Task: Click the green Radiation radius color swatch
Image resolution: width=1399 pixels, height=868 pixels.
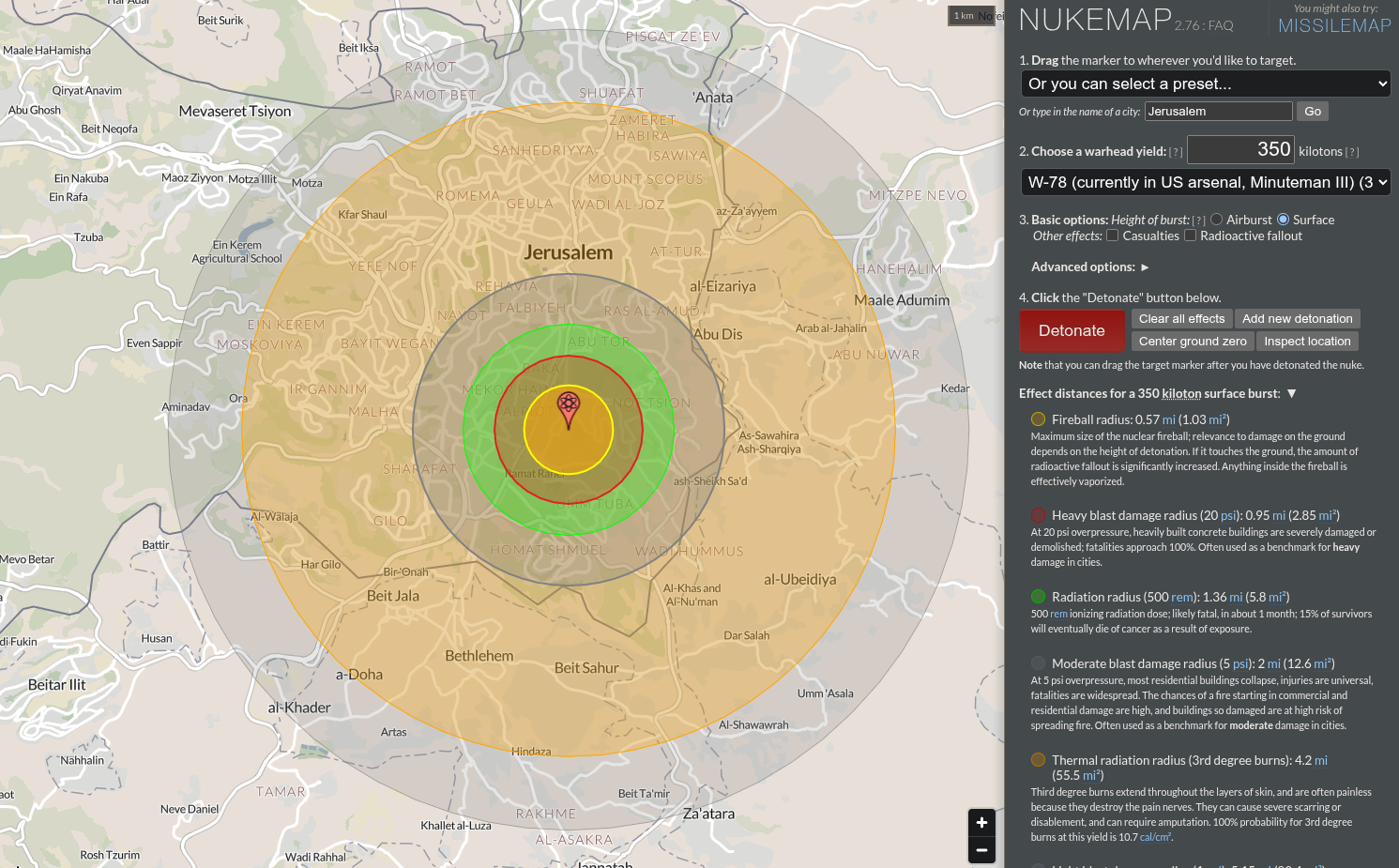Action: coord(1039,597)
